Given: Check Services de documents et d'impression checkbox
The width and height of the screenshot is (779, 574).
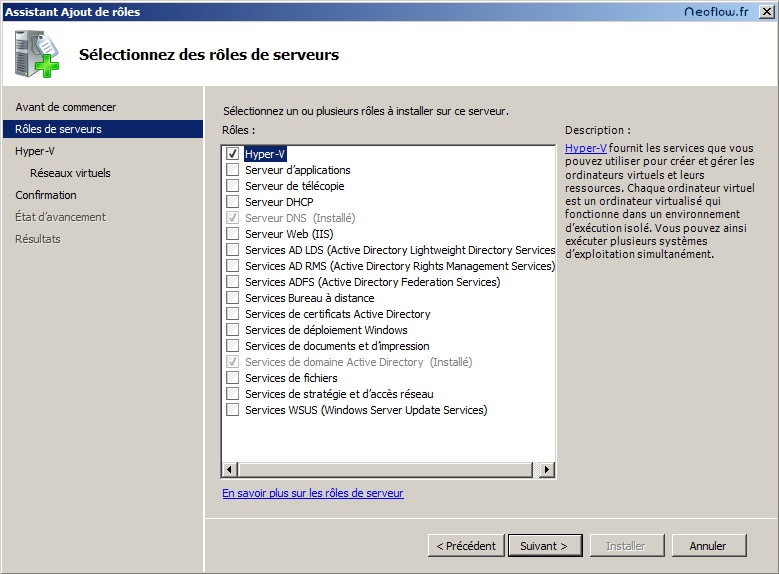Looking at the screenshot, I should pos(232,346).
